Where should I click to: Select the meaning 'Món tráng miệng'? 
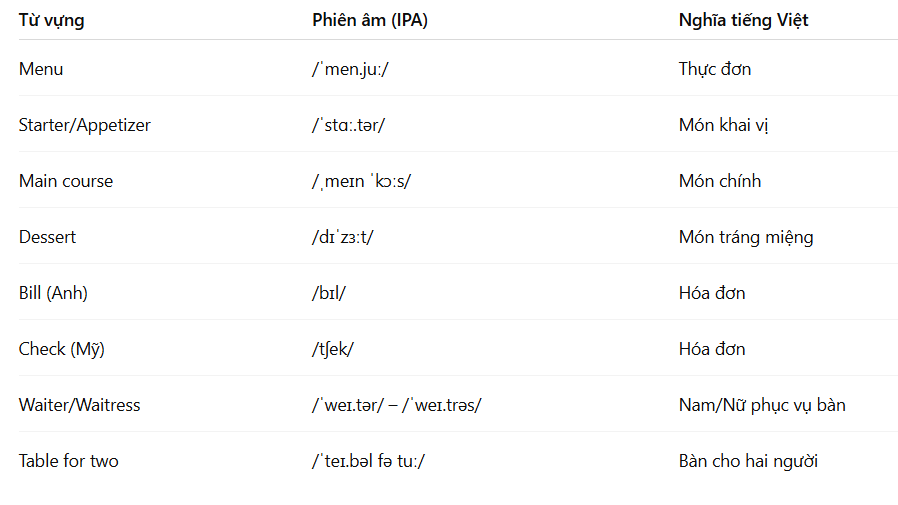[x=746, y=238]
